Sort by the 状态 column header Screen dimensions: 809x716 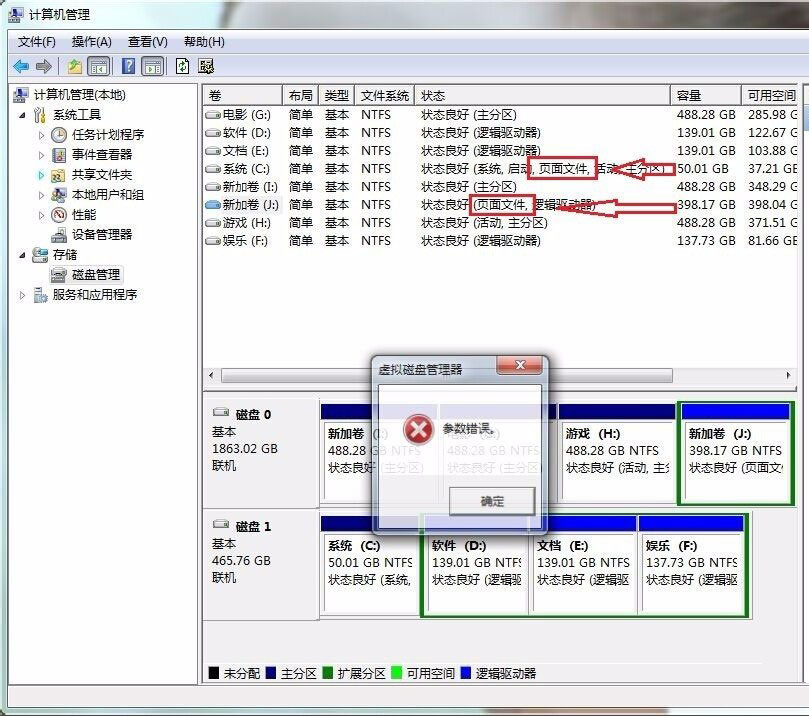(x=542, y=95)
